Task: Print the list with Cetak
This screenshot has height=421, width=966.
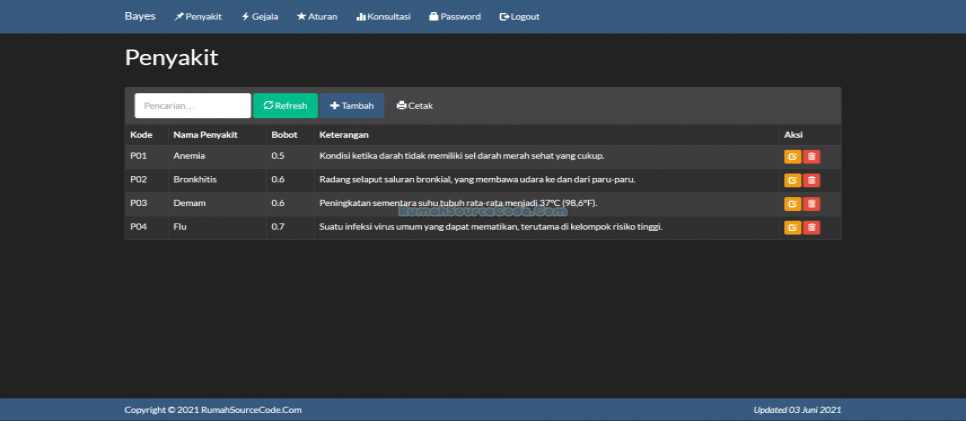Action: (x=415, y=105)
